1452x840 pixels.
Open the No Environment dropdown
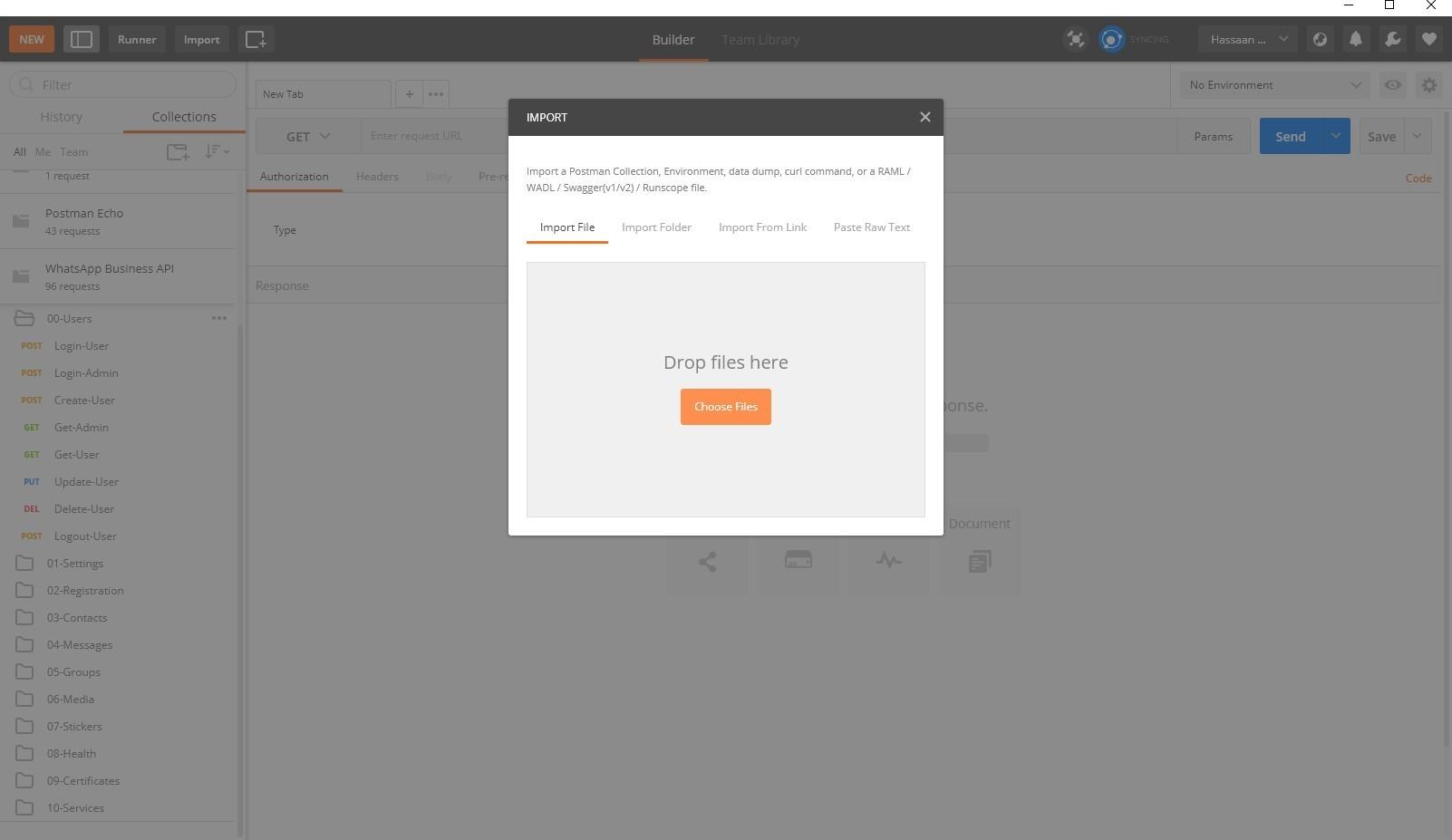tap(1273, 85)
